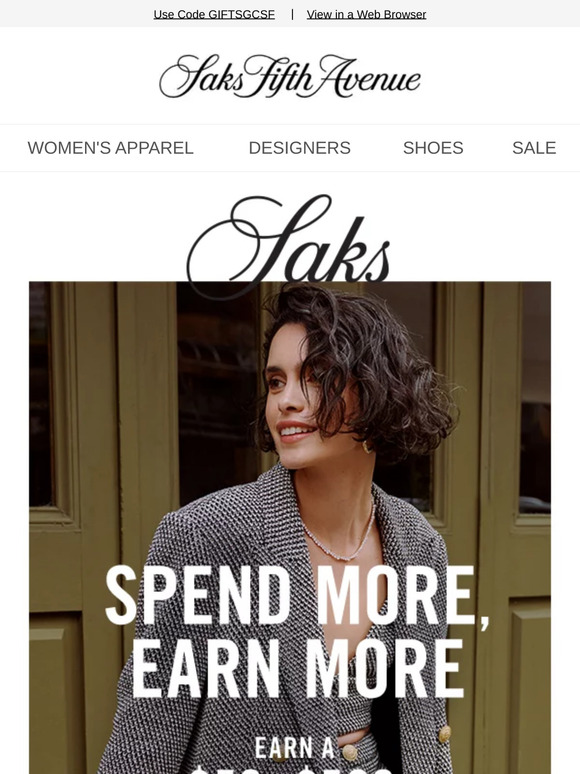Open the Use Code GIFTSGCSF link

[214, 14]
